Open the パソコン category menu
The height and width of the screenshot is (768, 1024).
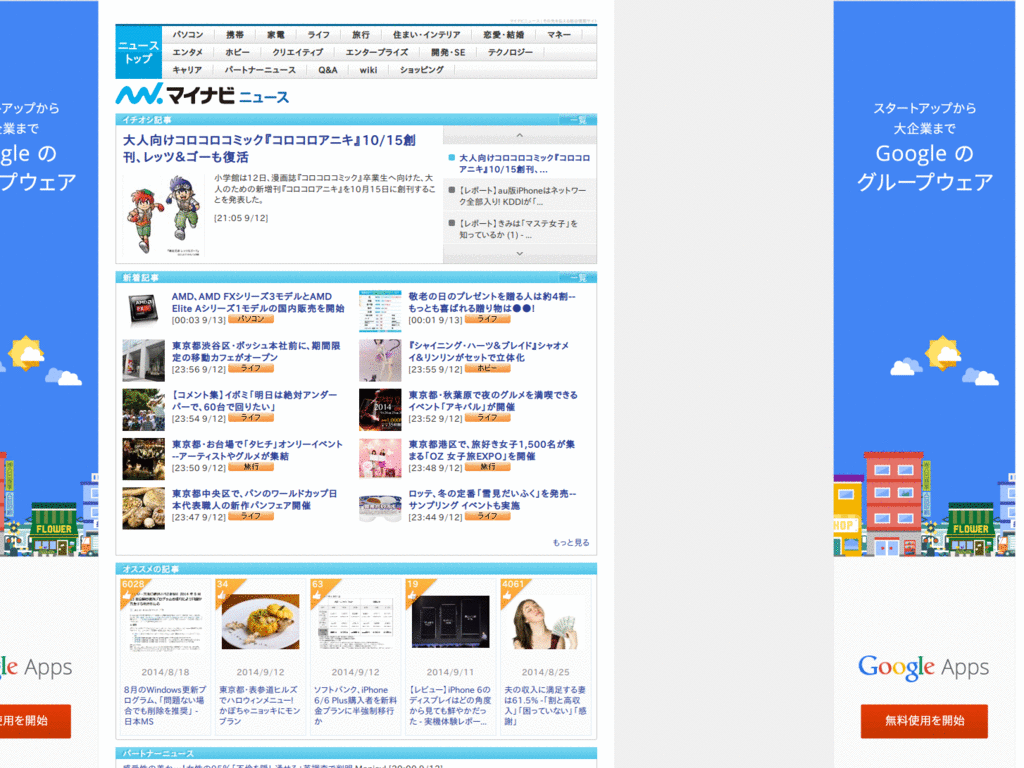[187, 35]
